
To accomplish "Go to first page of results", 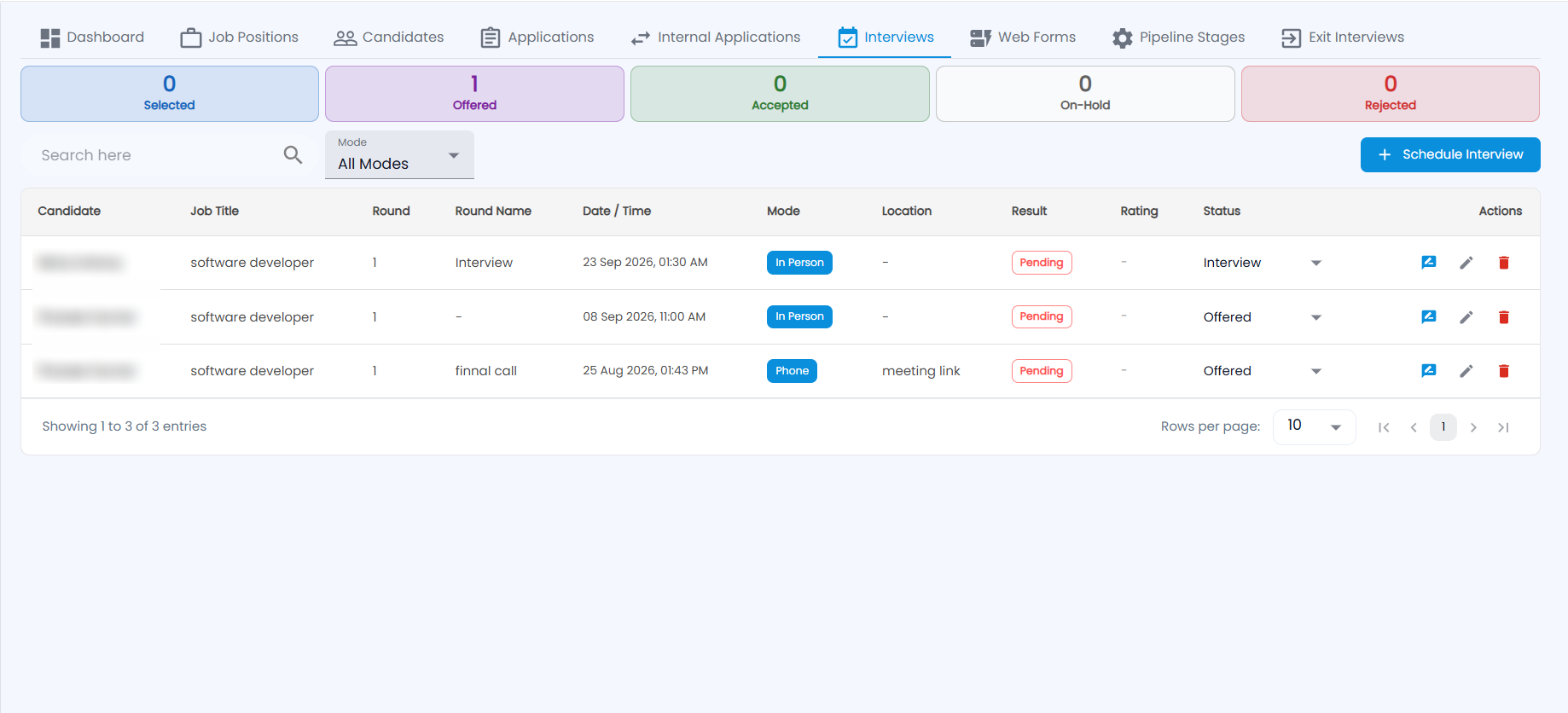I will coord(1384,427).
